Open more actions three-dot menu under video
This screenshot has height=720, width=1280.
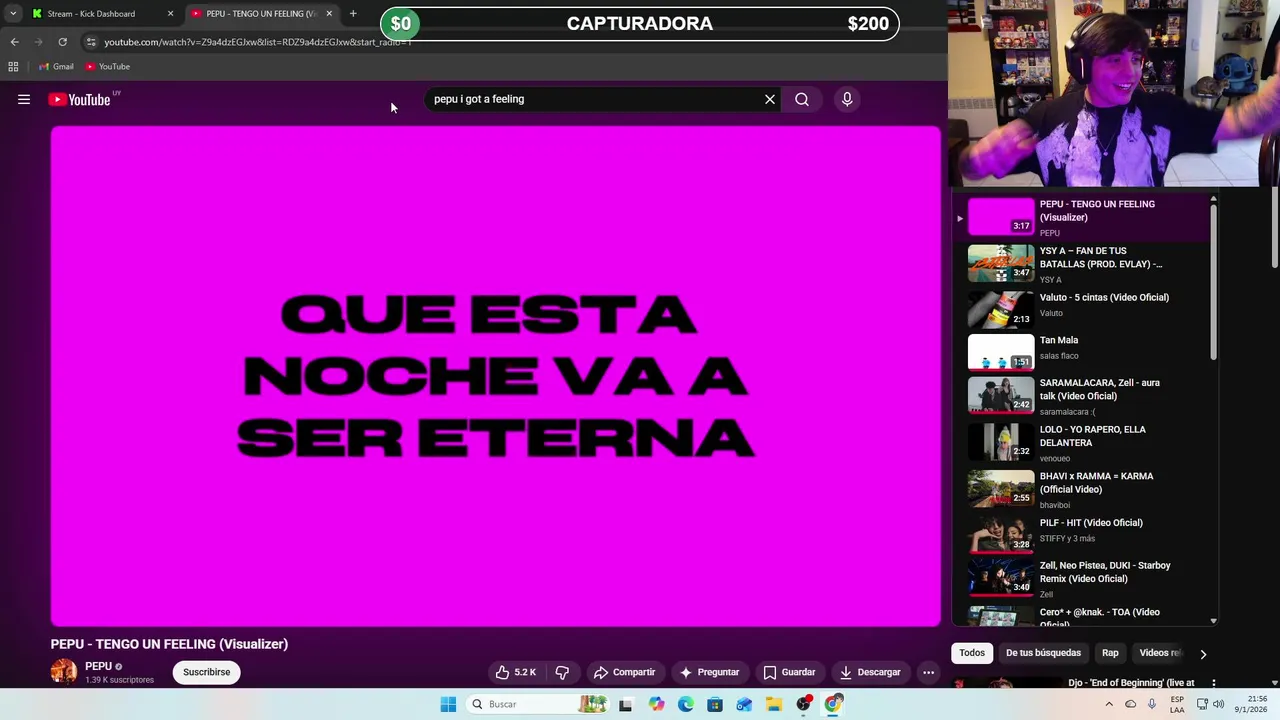[928, 672]
